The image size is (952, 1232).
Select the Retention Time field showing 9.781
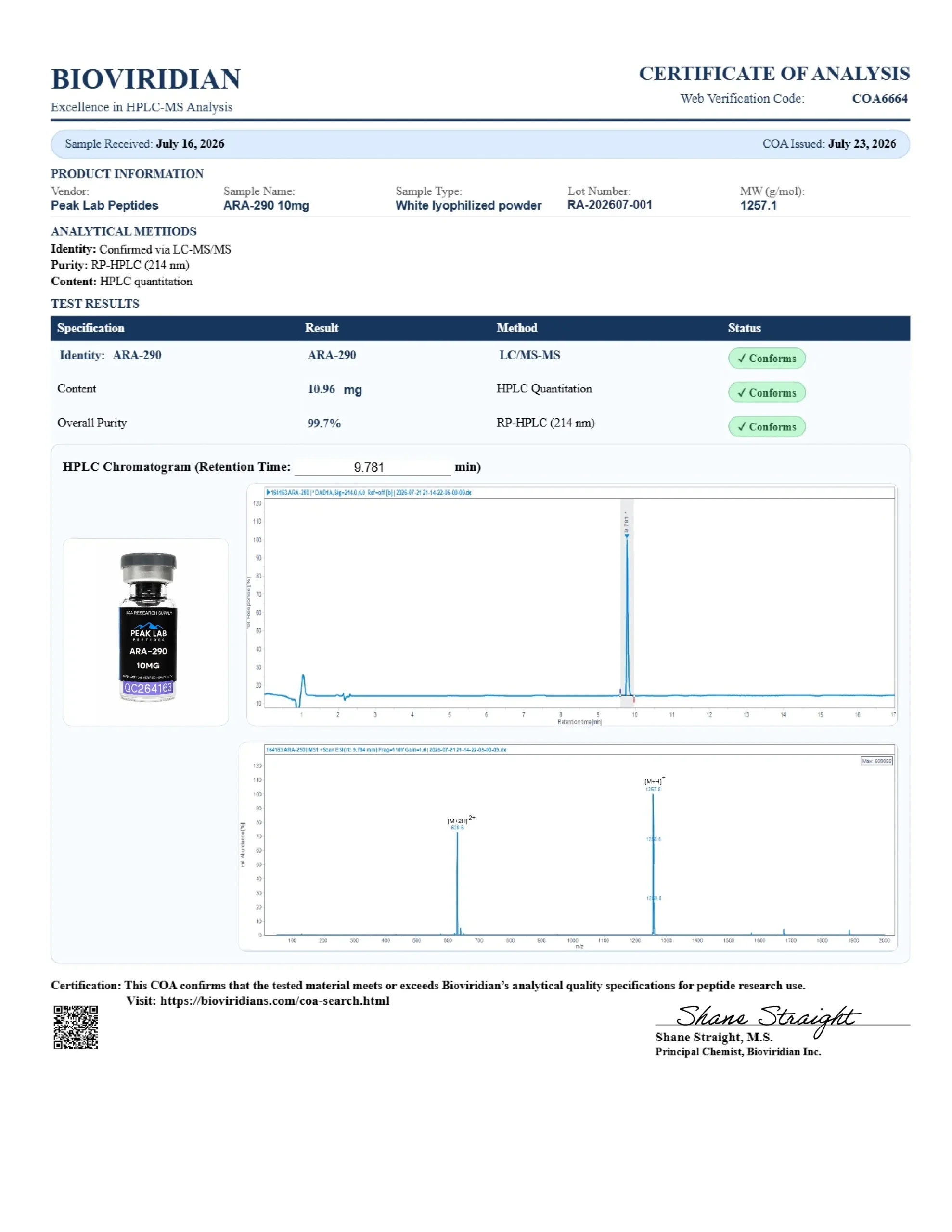tap(373, 467)
